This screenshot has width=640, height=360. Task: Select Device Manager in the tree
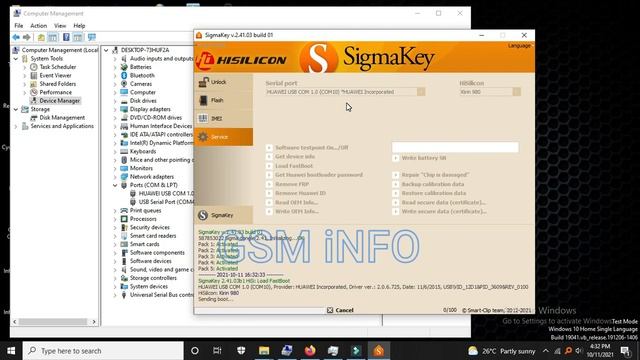(x=60, y=101)
